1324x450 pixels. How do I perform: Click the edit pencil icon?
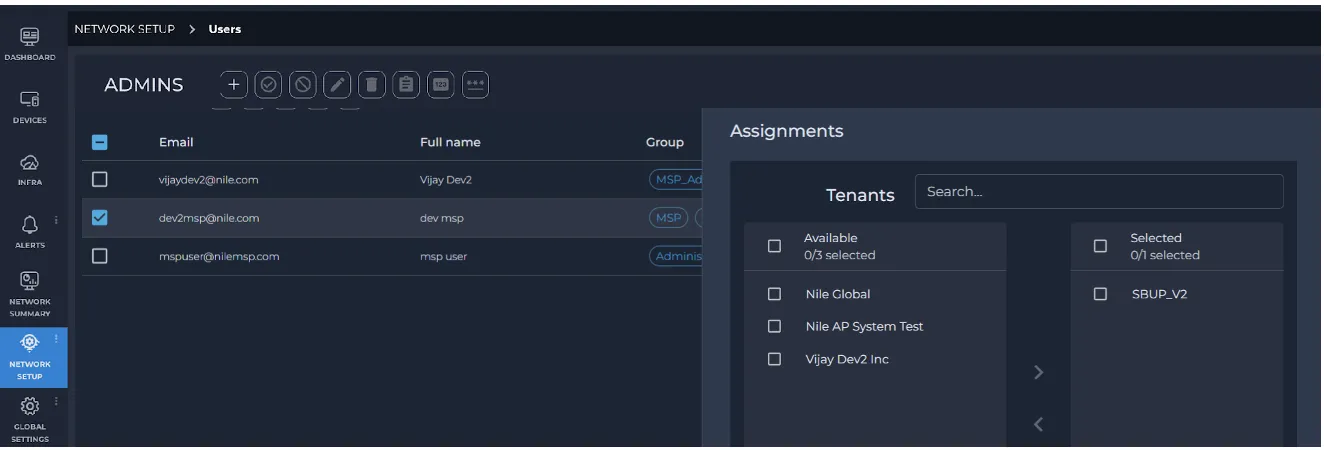pos(337,85)
